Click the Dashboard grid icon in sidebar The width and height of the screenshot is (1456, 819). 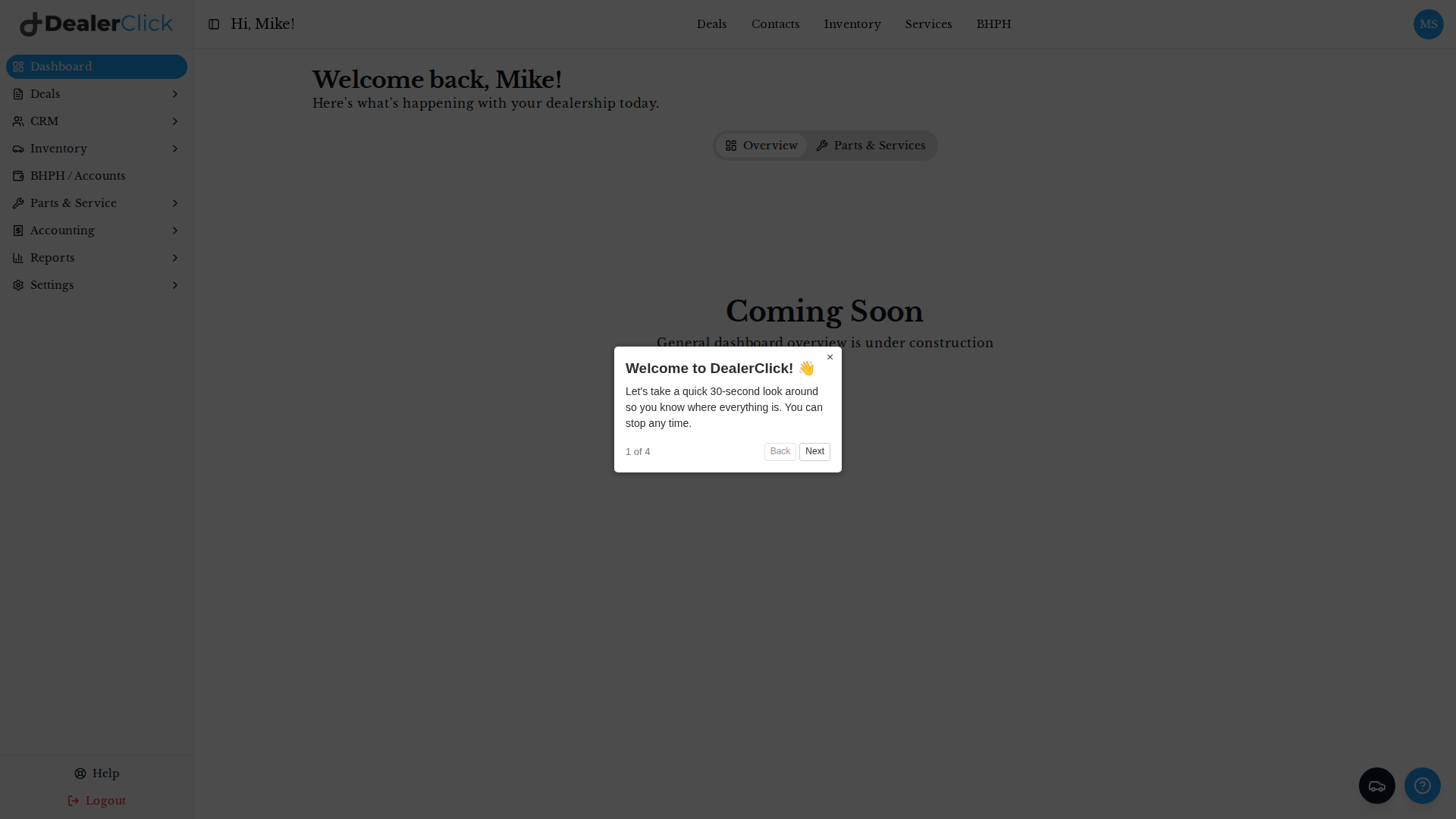[18, 67]
